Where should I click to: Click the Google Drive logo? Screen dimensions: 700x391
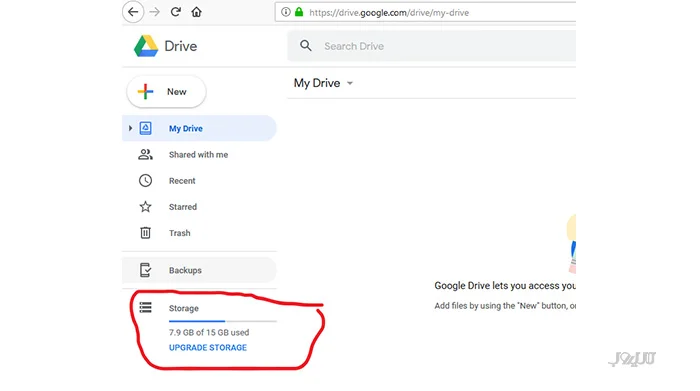[146, 46]
